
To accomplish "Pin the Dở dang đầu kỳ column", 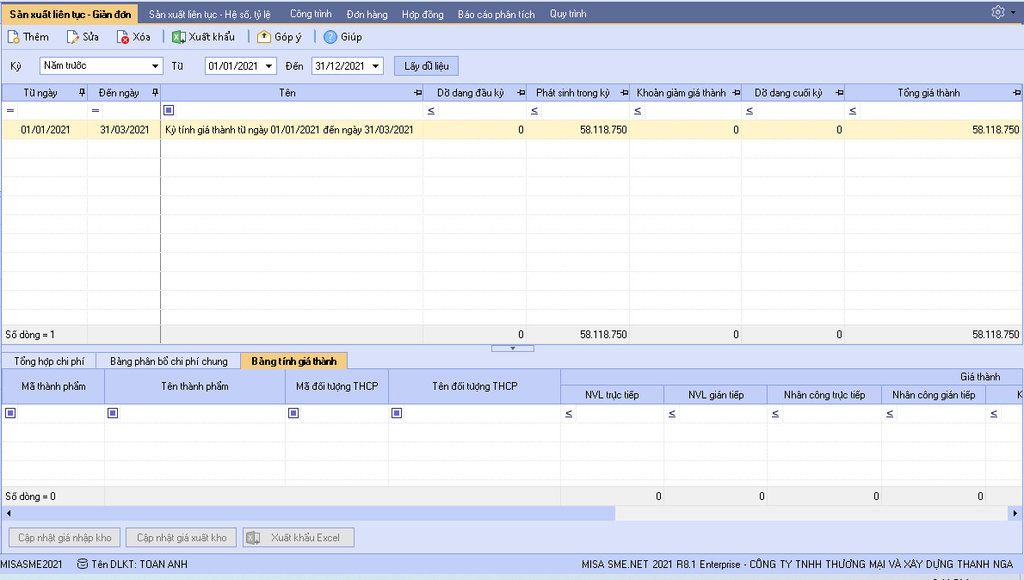I will point(521,93).
